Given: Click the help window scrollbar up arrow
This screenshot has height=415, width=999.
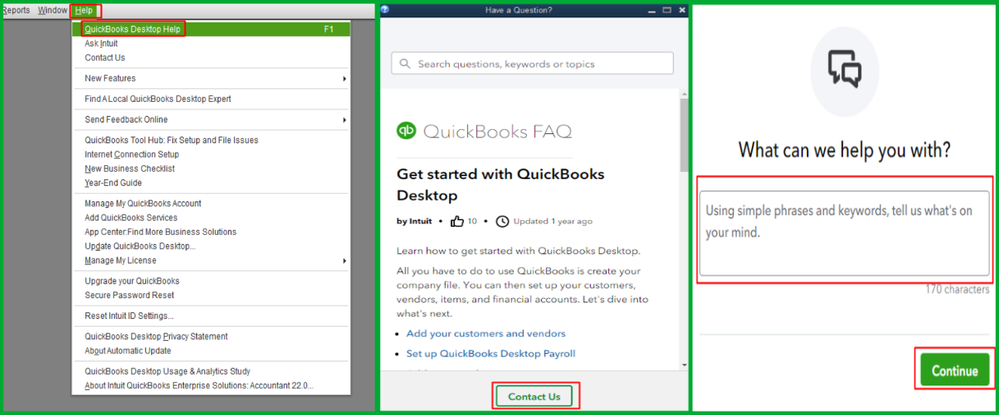Looking at the screenshot, I should 684,94.
